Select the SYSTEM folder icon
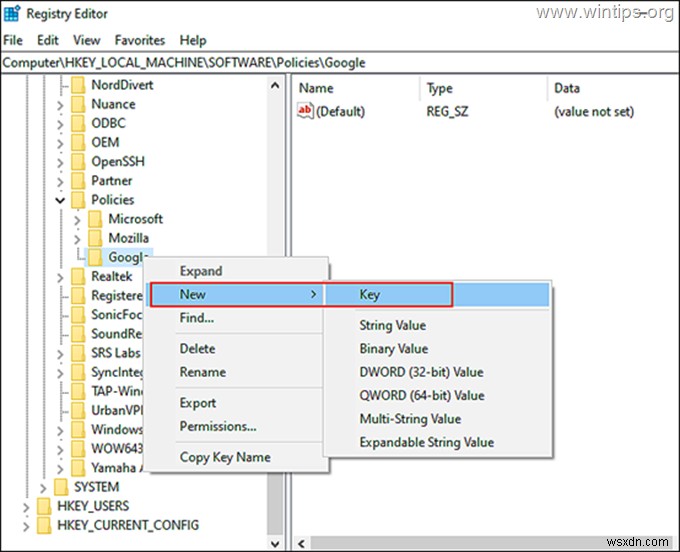The image size is (680, 552). click(61, 487)
